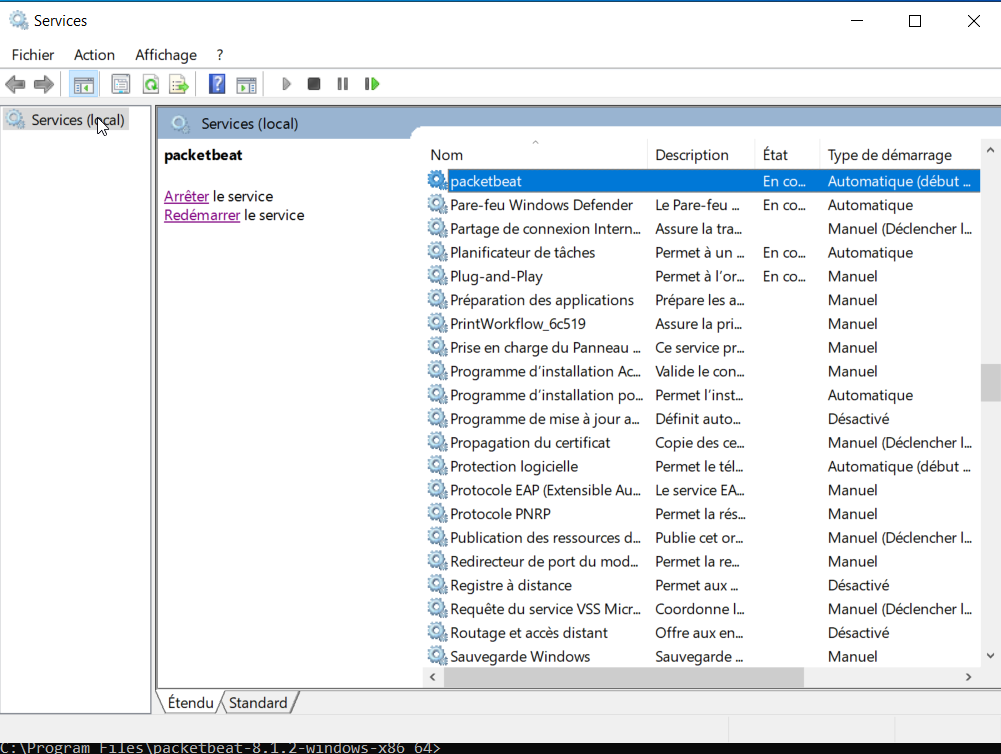Image resolution: width=1001 pixels, height=754 pixels.
Task: Open the Action menu
Action: (x=94, y=55)
